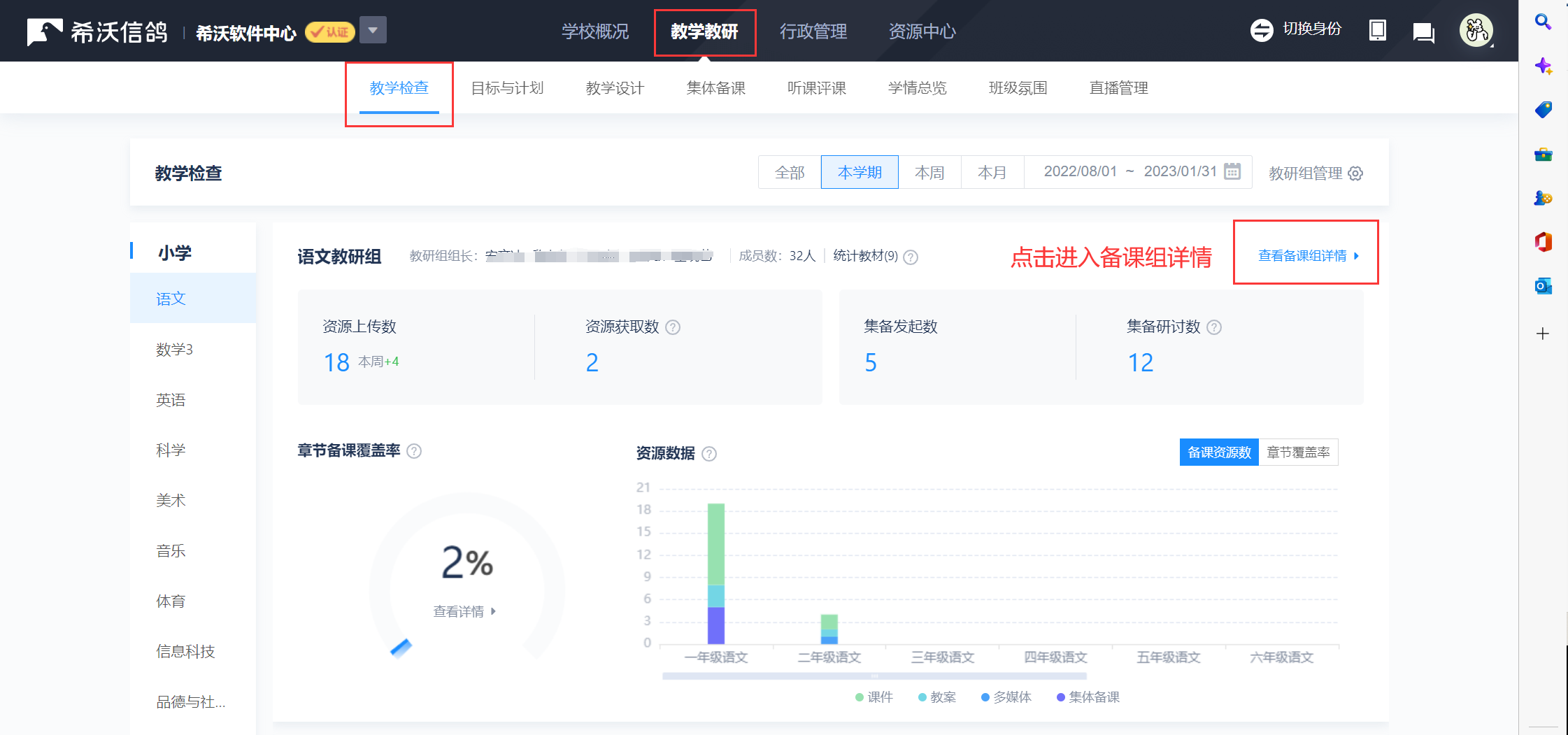Click the 切换身份 switch icon

pos(1262,30)
